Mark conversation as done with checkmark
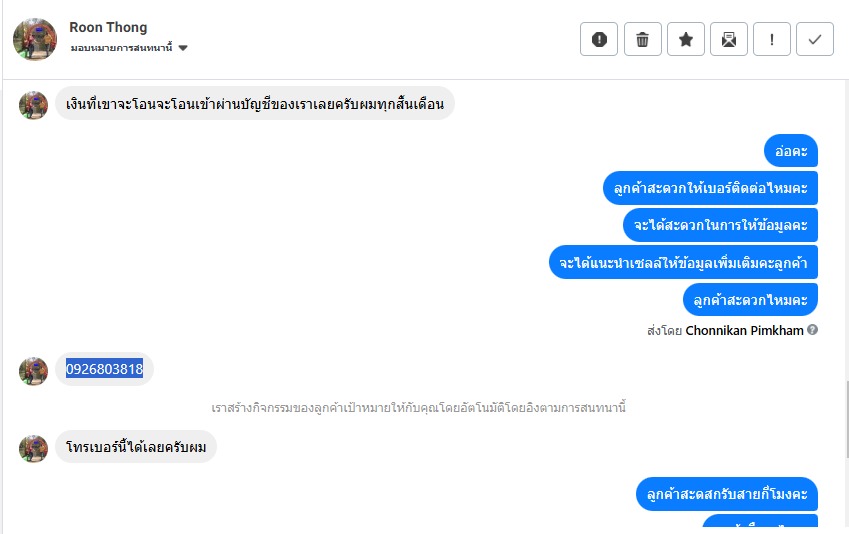The width and height of the screenshot is (849, 534). tap(815, 39)
